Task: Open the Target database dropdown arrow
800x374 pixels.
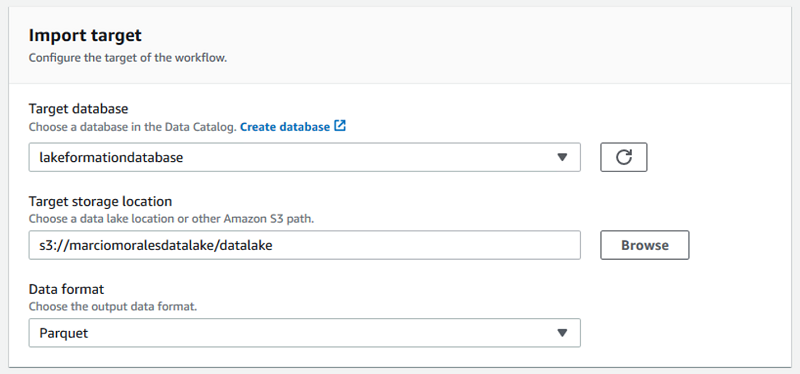Action: click(562, 157)
